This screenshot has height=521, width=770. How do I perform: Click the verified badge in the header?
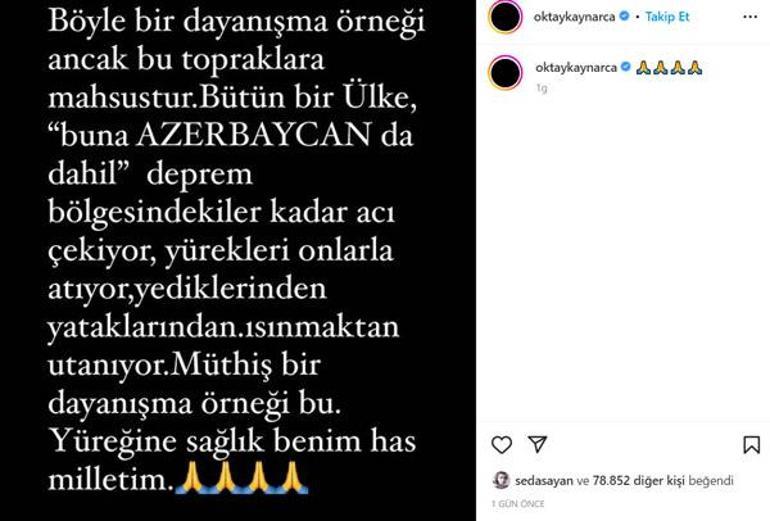click(x=624, y=16)
